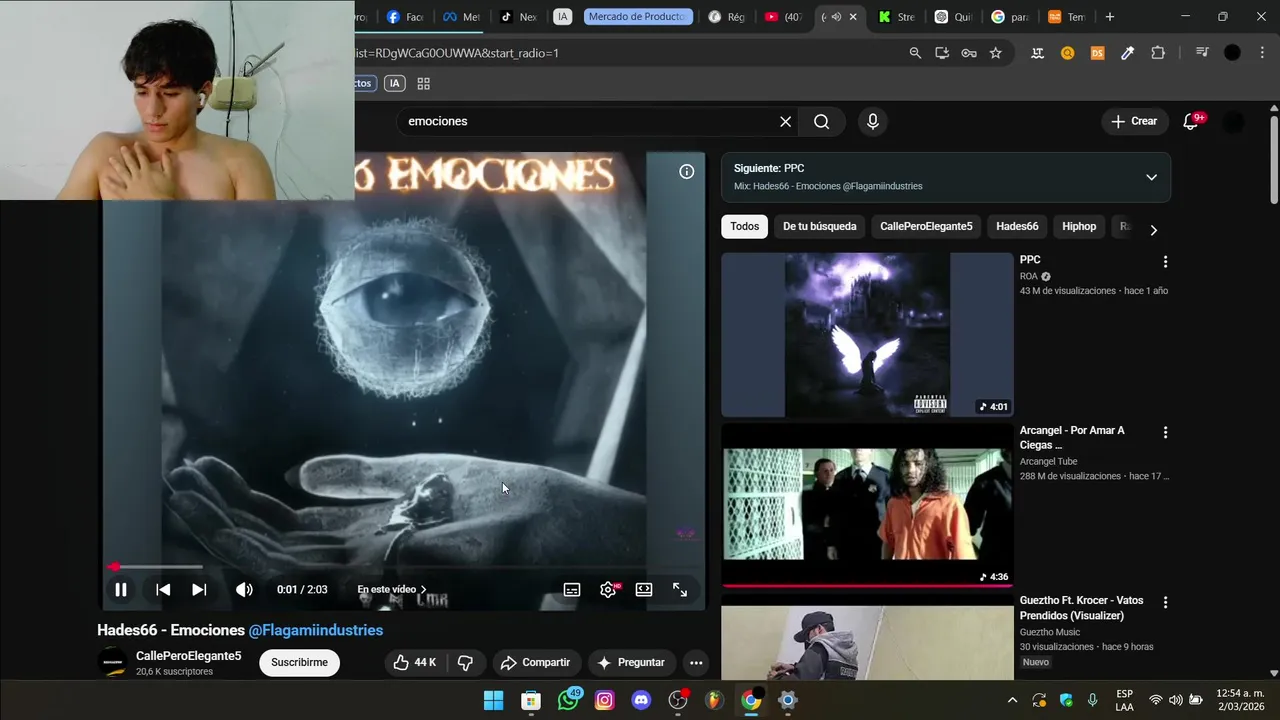Open Instagram from the taskbar
Screen dimensions: 1280x720
coord(604,701)
